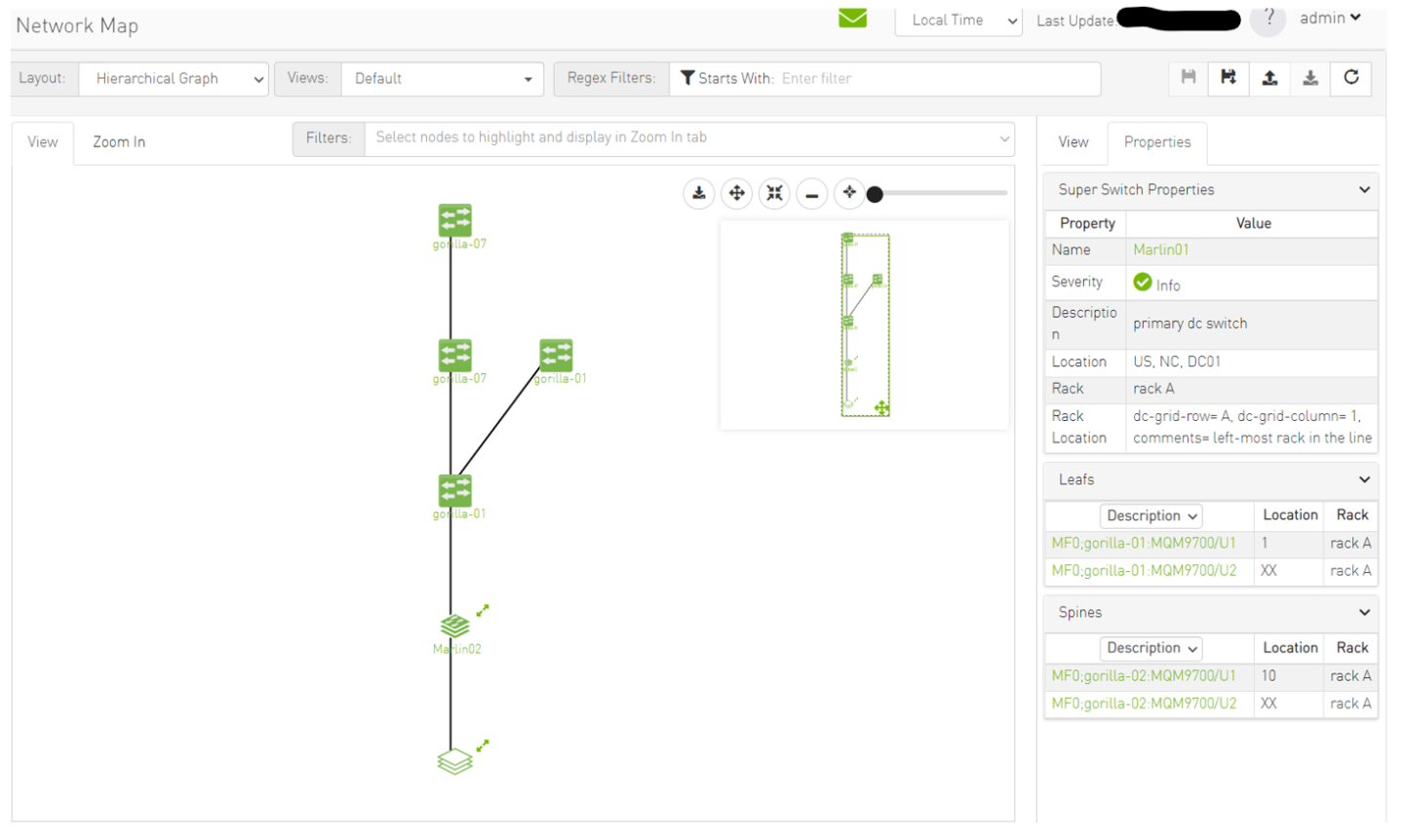Screen dimensions: 1404x840
Task: Zoom out using the minus icon
Action: point(811,194)
